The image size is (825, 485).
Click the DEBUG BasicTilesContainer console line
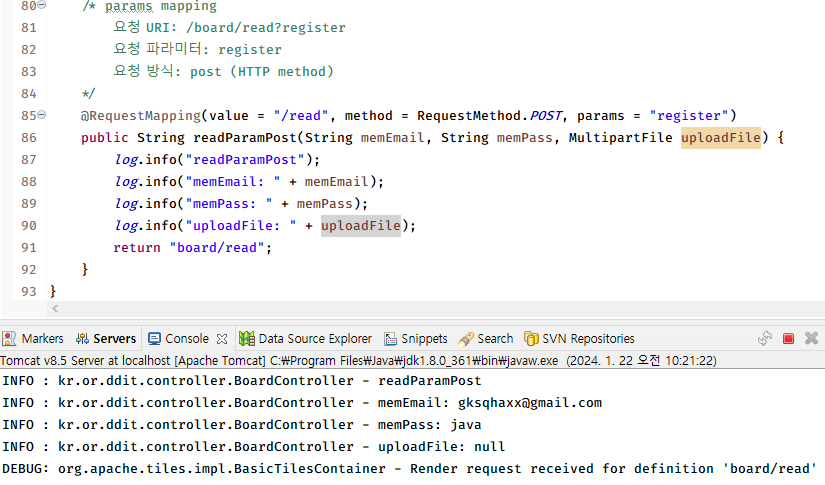(x=409, y=469)
